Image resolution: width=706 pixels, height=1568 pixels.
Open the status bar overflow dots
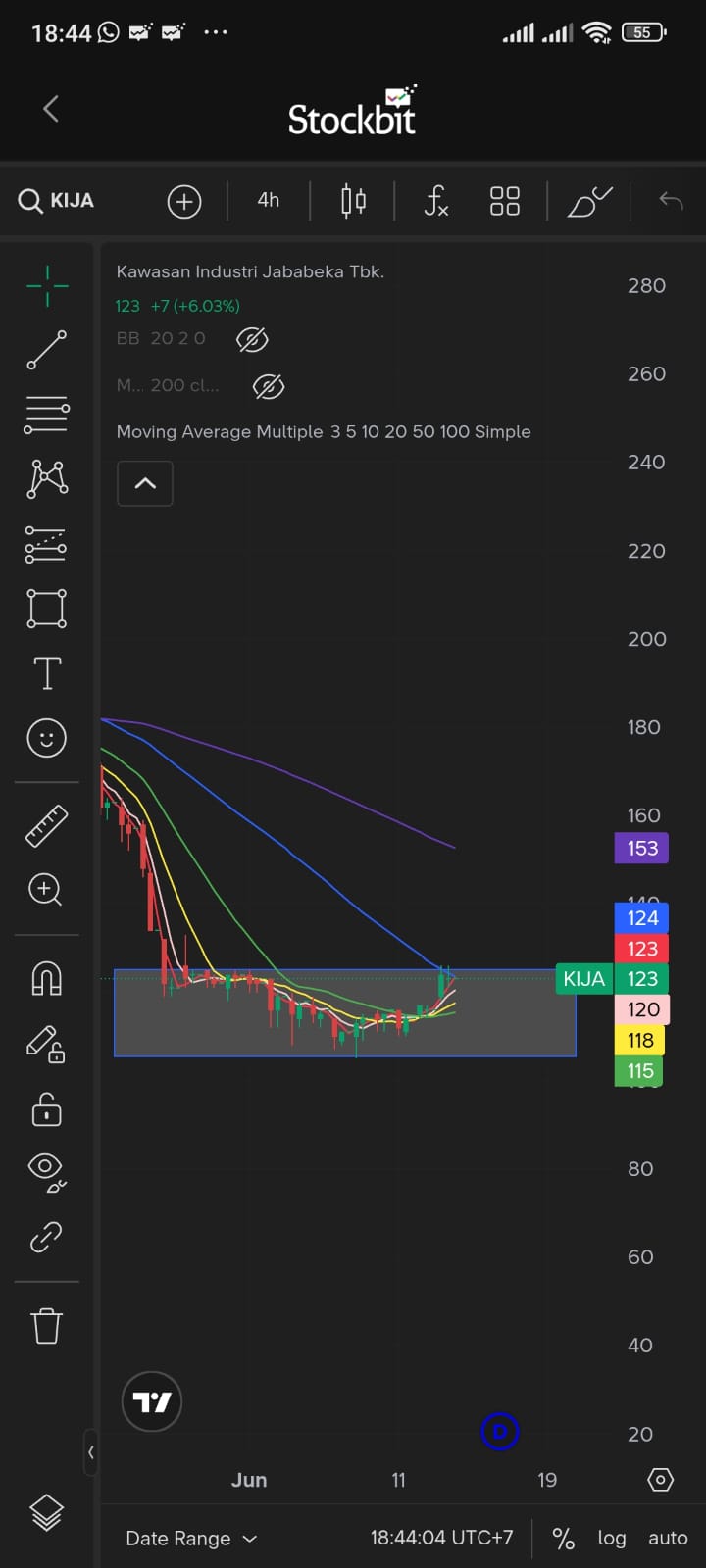pyautogui.click(x=216, y=32)
